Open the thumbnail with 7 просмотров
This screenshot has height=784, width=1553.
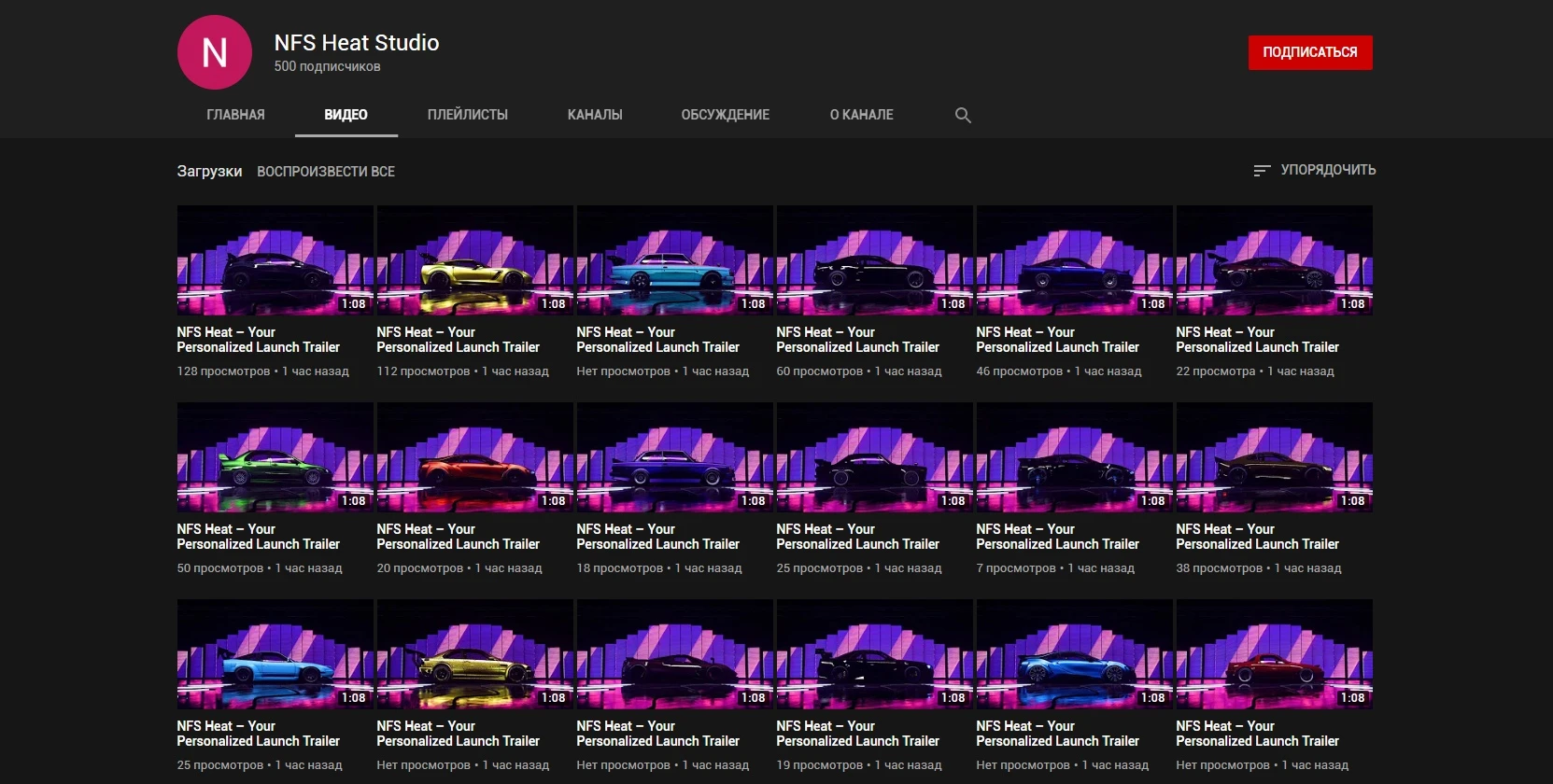click(1075, 457)
